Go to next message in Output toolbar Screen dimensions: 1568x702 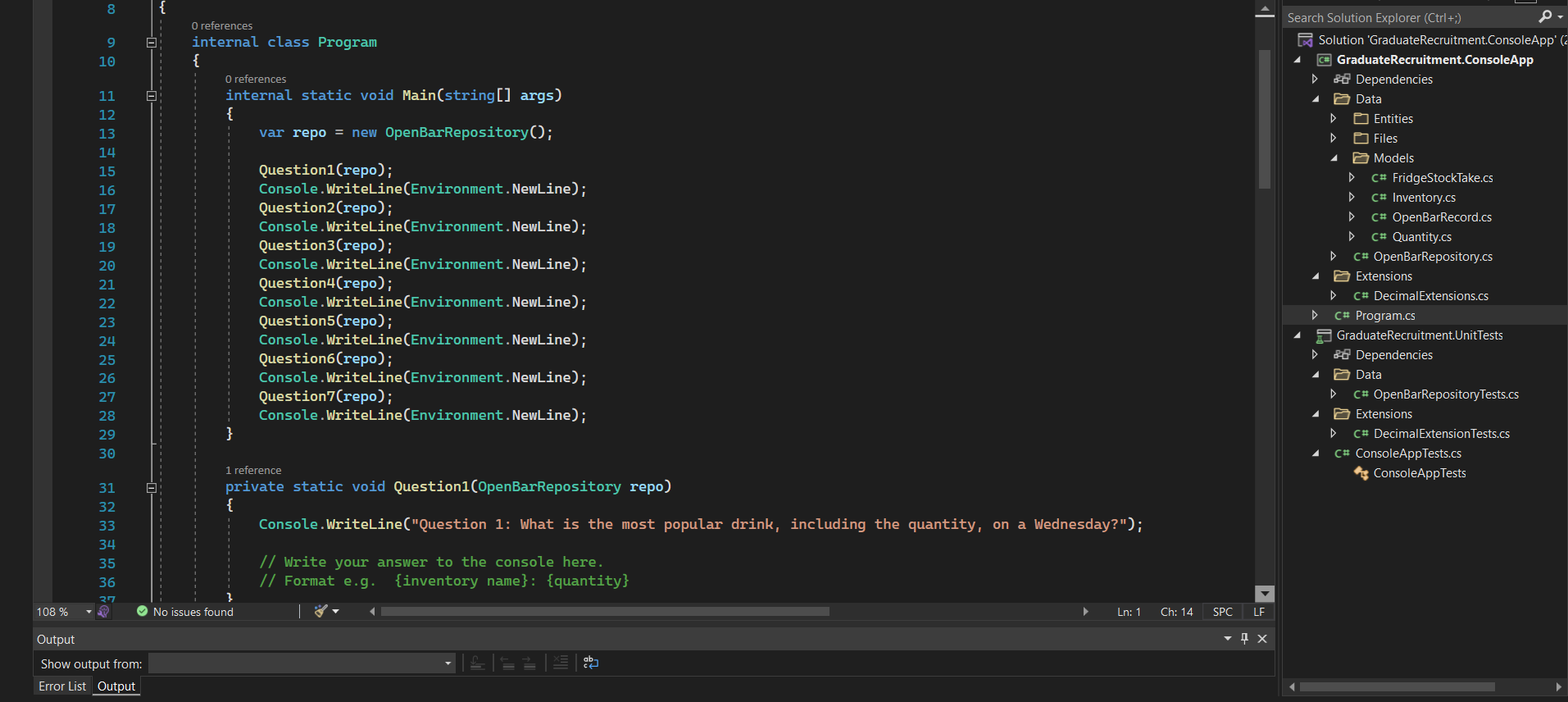[x=529, y=663]
